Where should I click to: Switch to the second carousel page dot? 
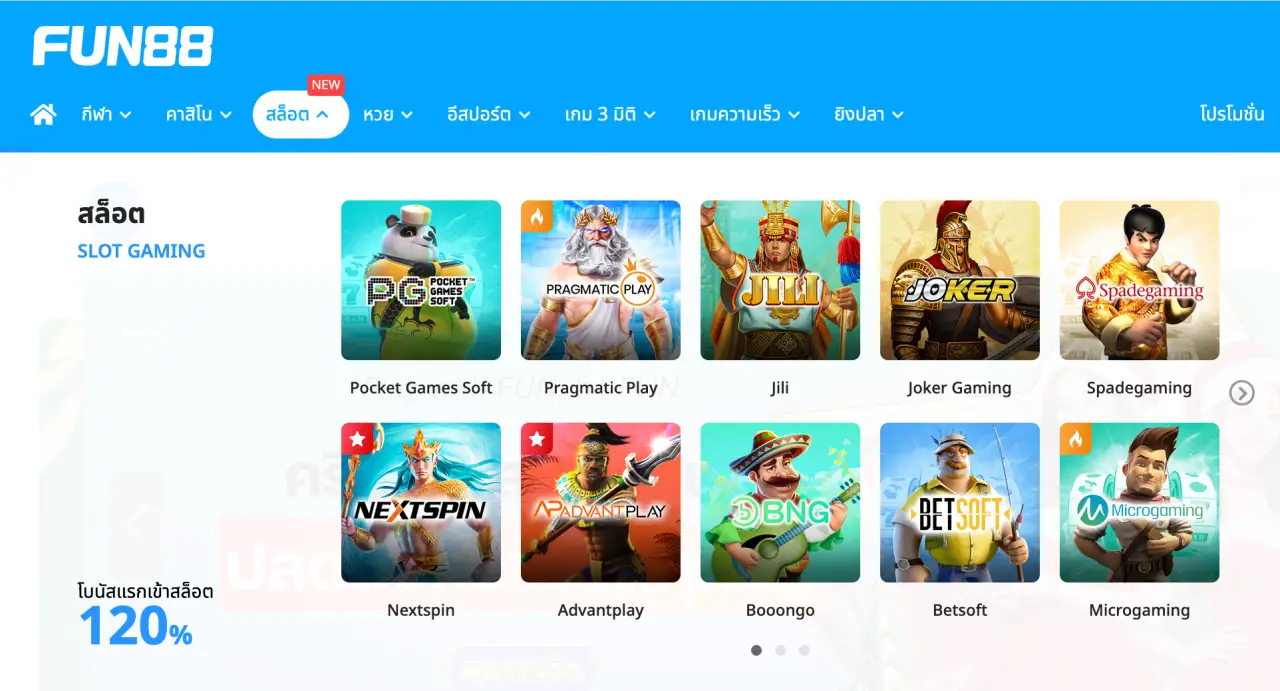coord(780,650)
